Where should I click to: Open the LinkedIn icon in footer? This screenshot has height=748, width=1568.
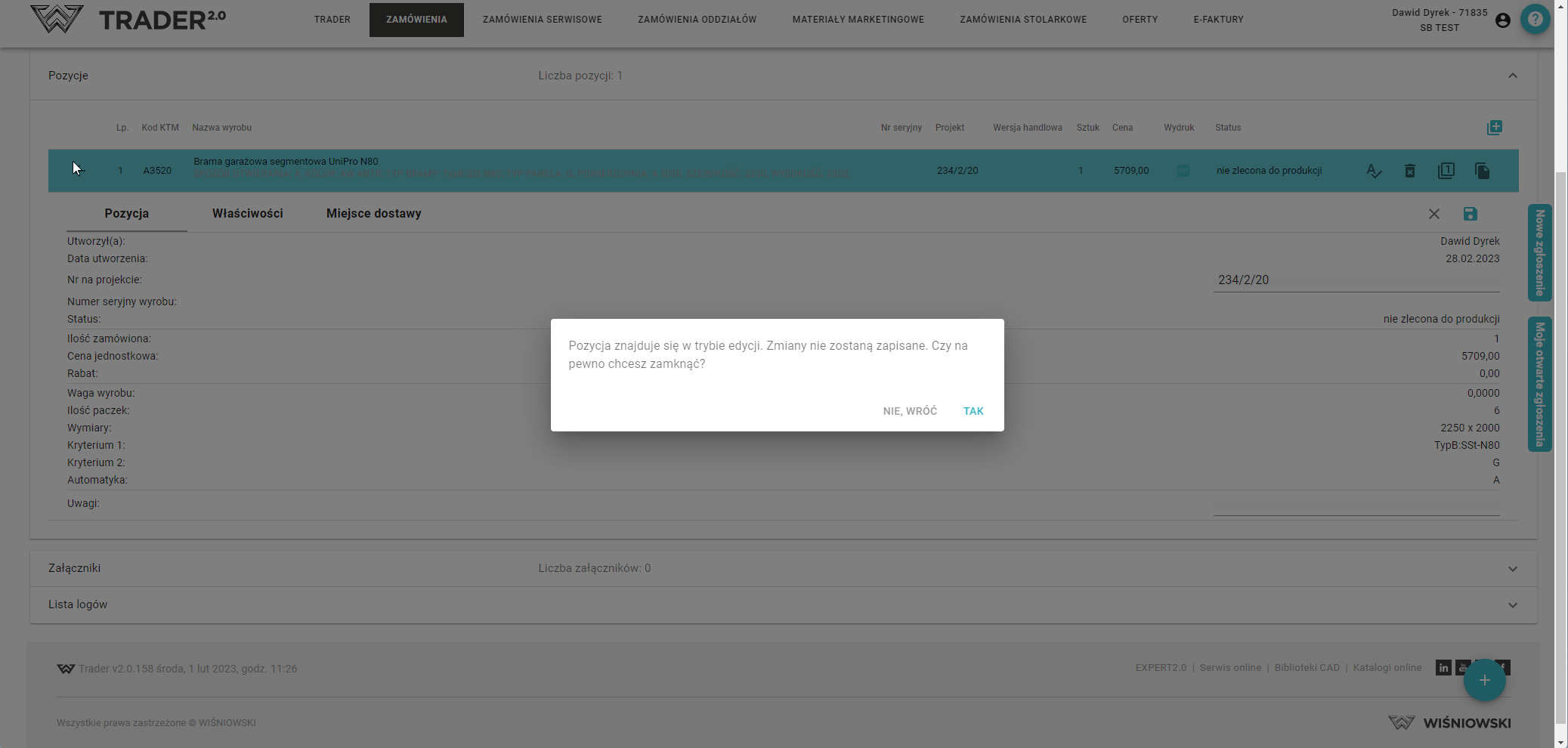click(x=1443, y=668)
